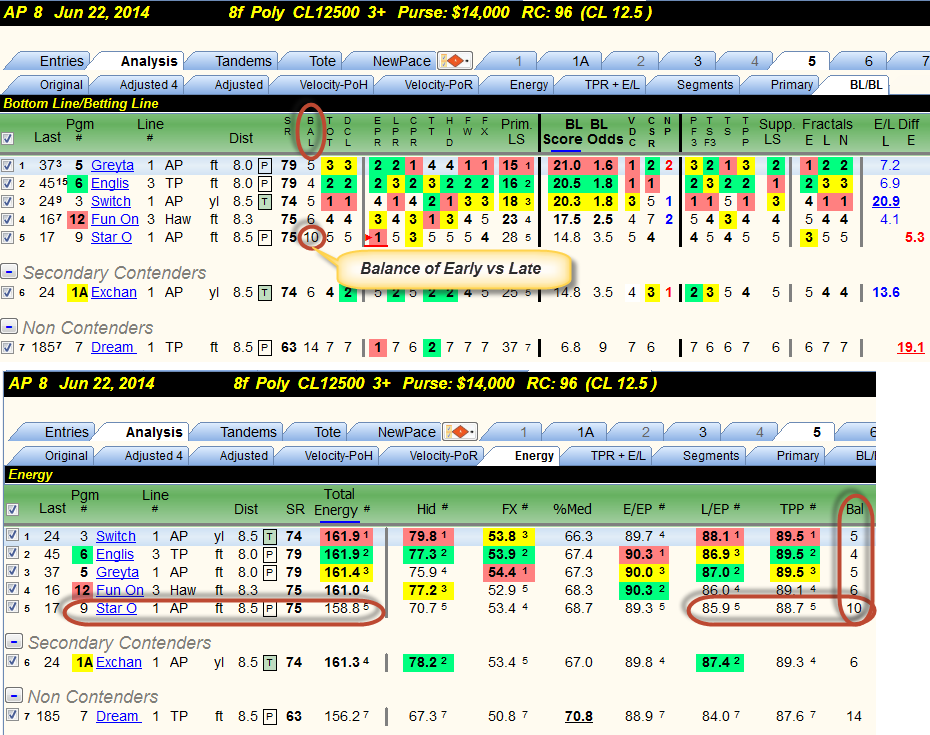The image size is (930, 735).
Task: Open Star O horse link in Energy panel
Action: coord(116,609)
